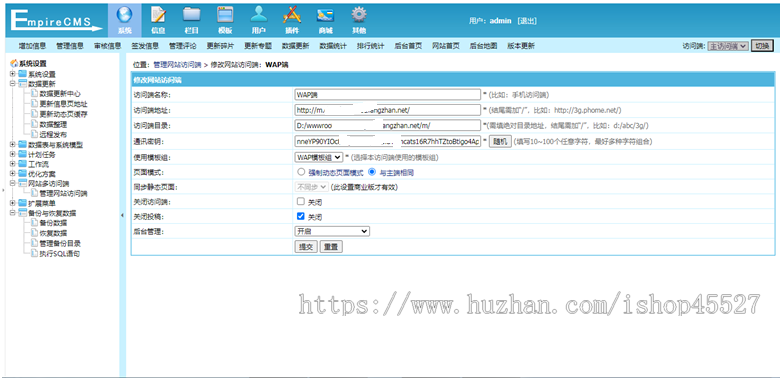
Task: Click the folder icon next to 扩展菜单
Action: pyautogui.click(x=22, y=203)
